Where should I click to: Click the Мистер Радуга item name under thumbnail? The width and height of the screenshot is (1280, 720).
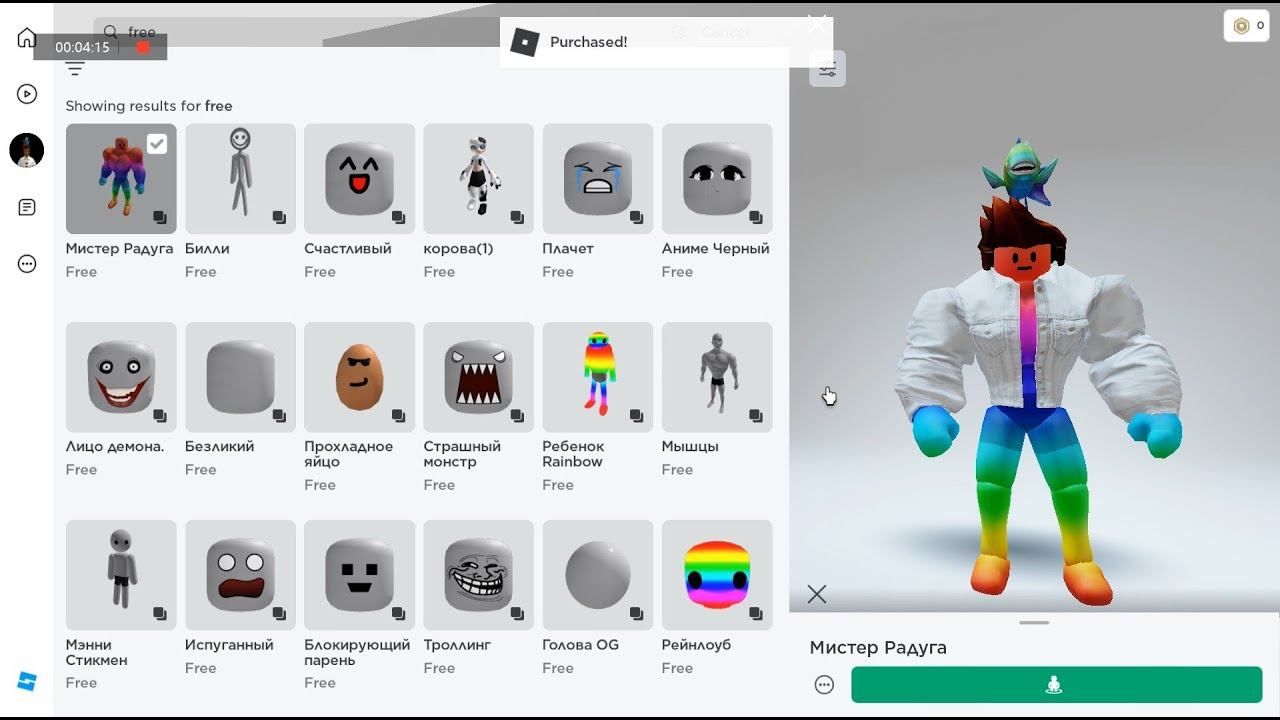tap(119, 249)
